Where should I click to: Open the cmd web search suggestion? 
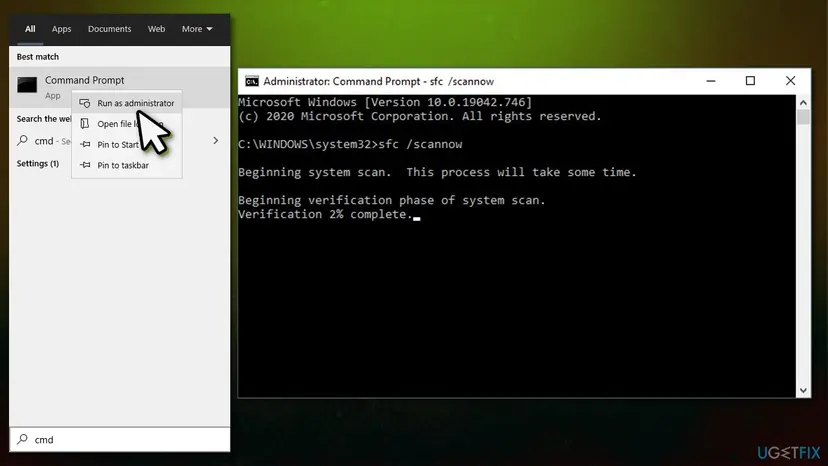(120, 141)
